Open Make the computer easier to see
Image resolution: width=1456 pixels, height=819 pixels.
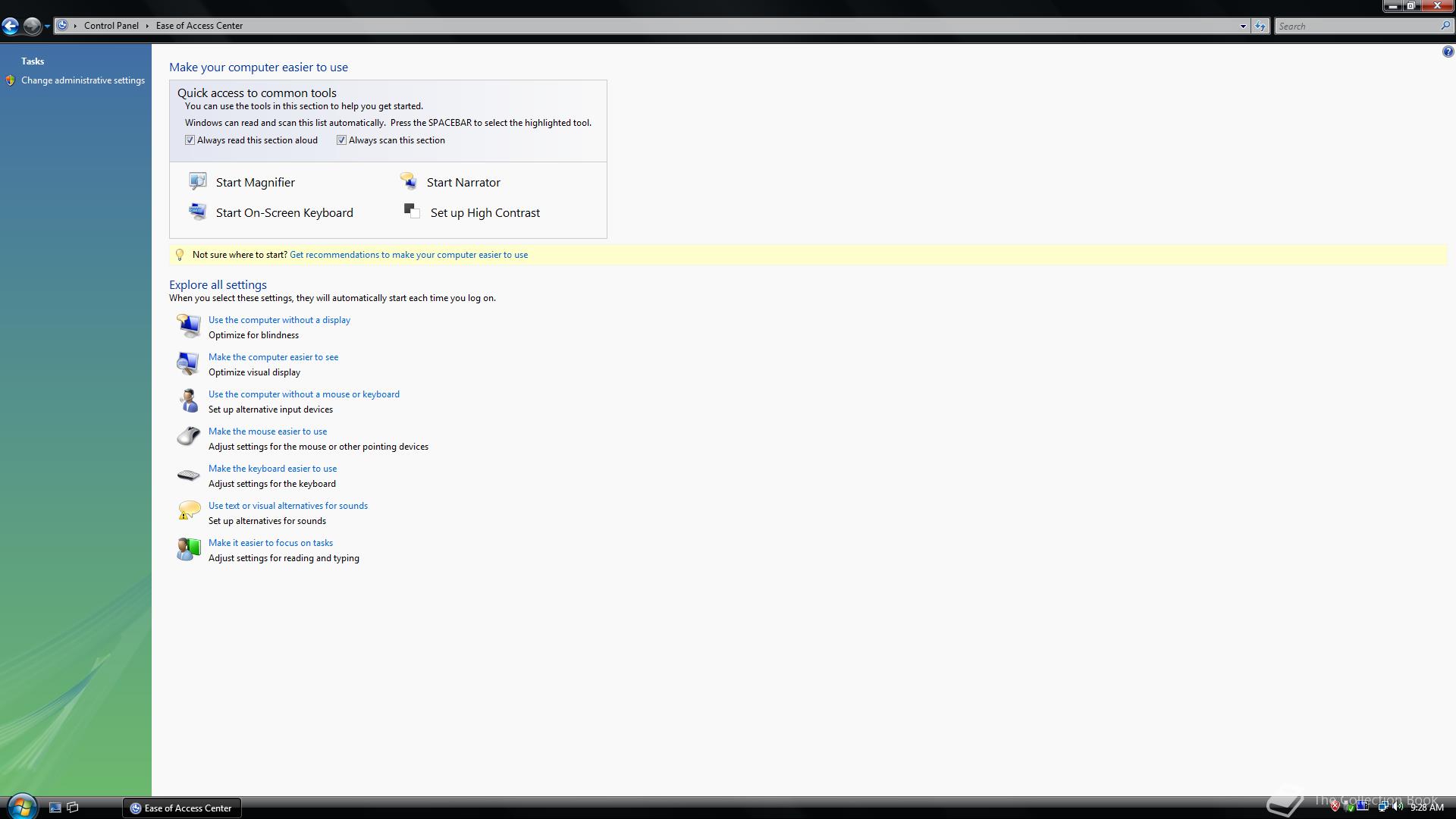273,357
